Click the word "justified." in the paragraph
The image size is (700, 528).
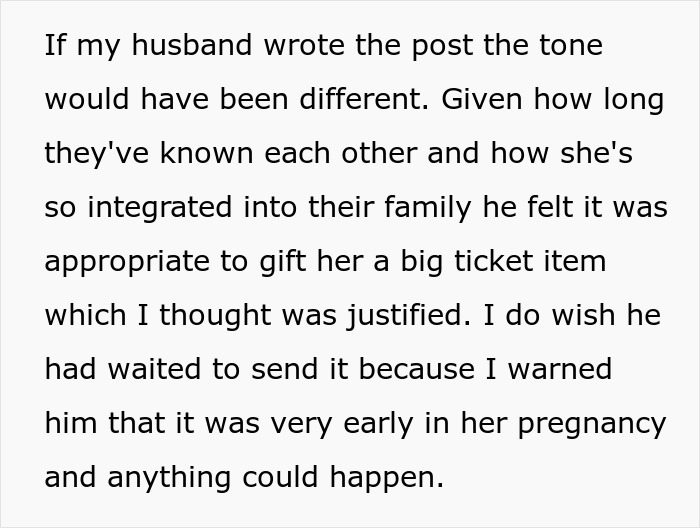pyautogui.click(x=408, y=316)
